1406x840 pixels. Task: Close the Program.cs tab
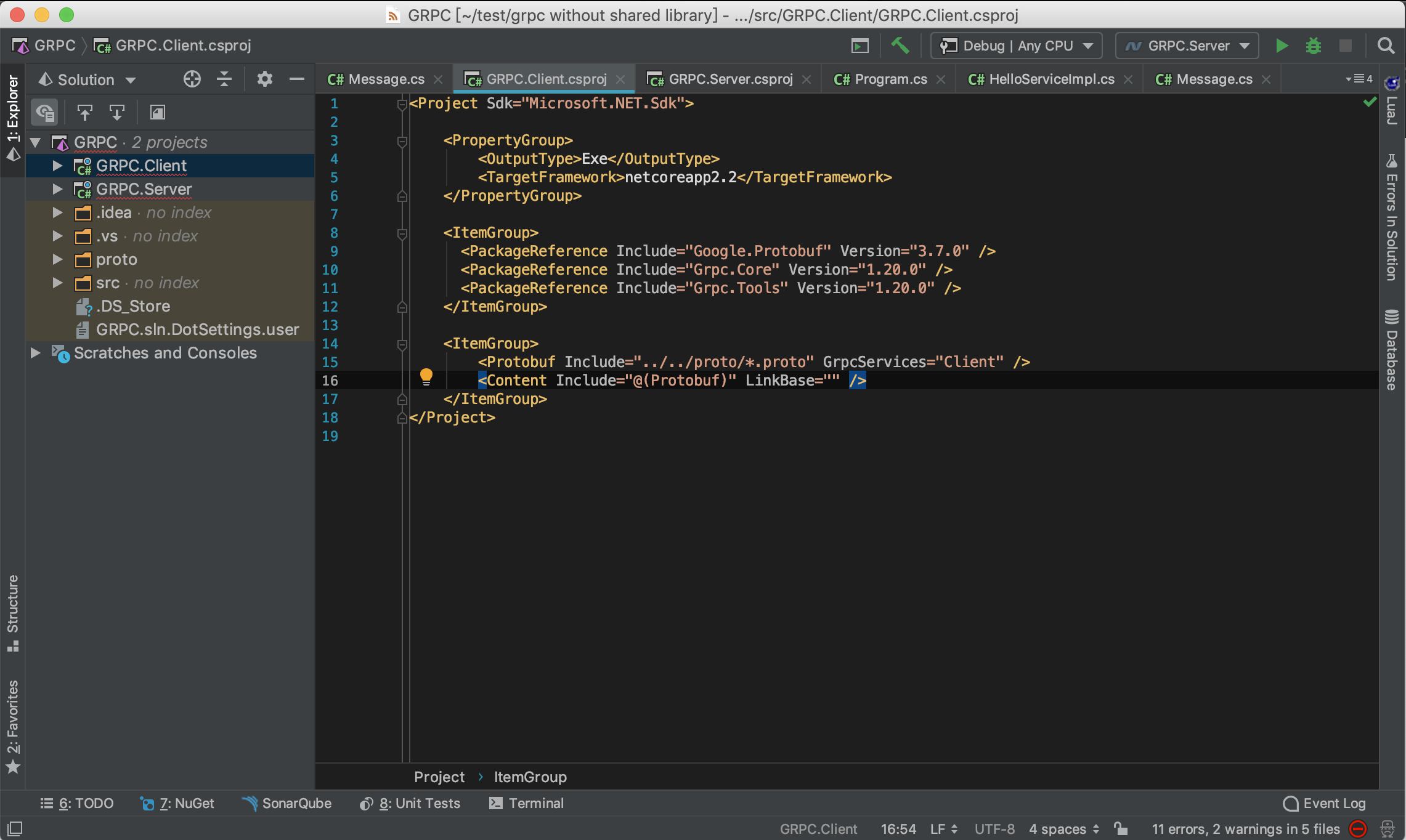tap(941, 79)
